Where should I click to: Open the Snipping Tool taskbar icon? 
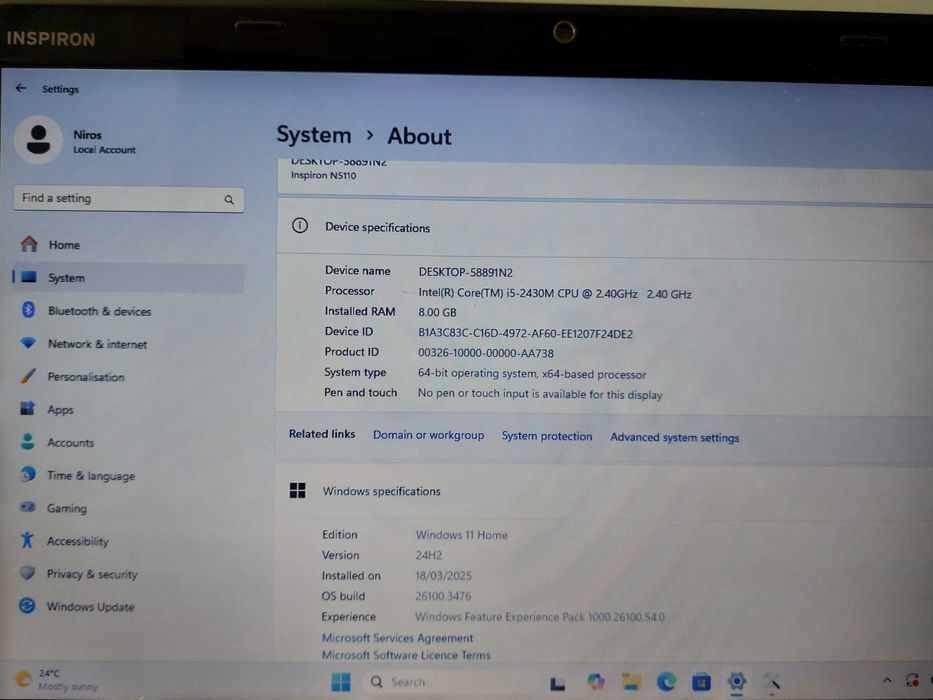point(772,681)
